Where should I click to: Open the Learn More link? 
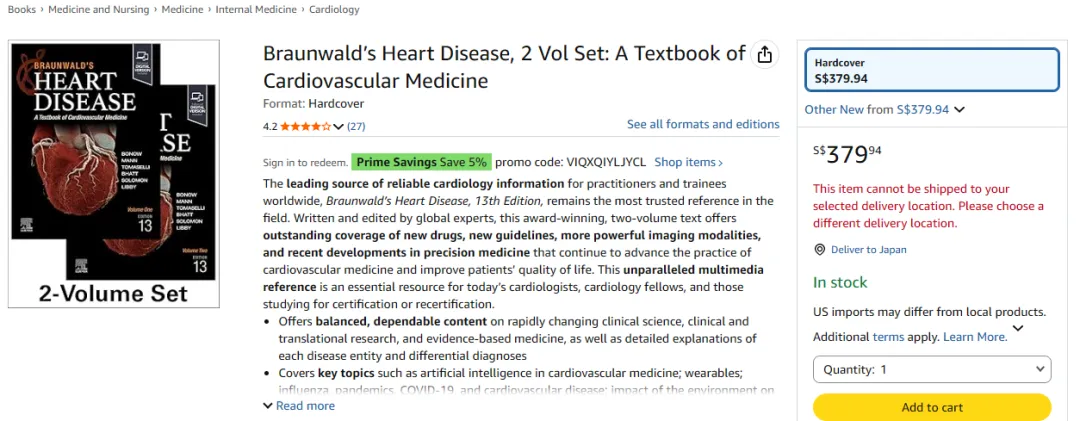click(975, 337)
